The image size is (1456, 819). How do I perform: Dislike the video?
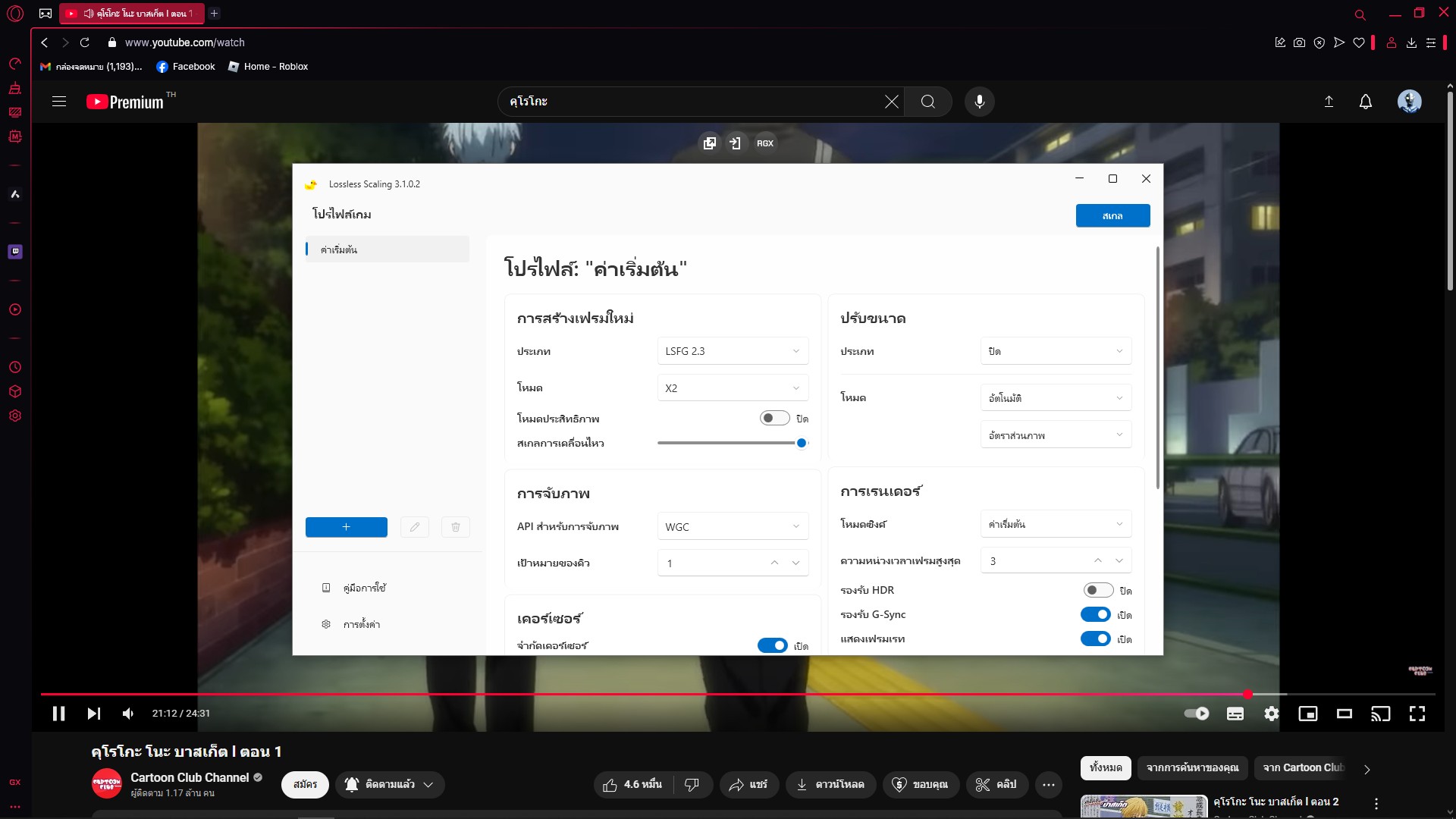pyautogui.click(x=692, y=785)
